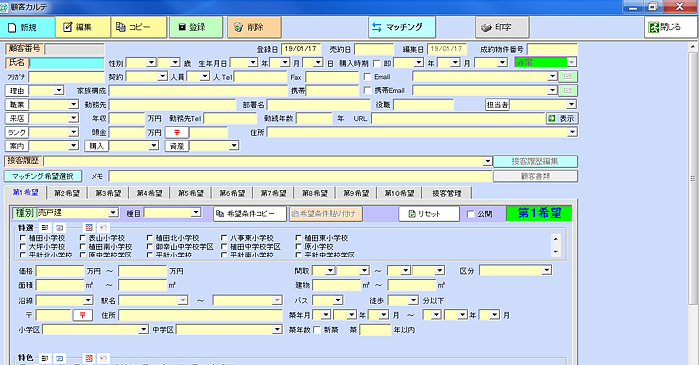The image size is (700, 365).
Task: Click the マッチング希望選択 button
Action: click(x=43, y=176)
